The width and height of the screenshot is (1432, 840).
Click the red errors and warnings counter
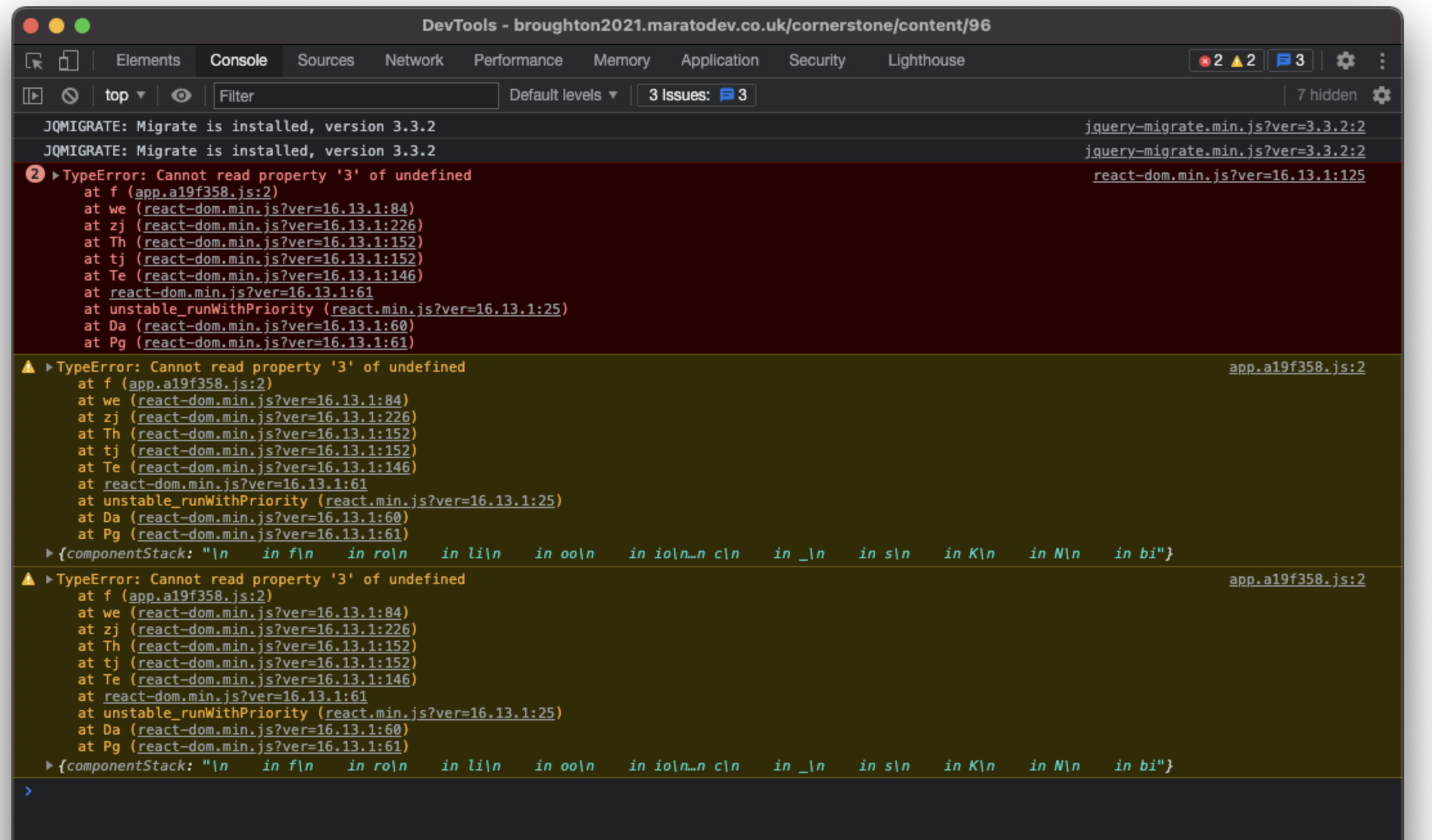(x=1226, y=60)
